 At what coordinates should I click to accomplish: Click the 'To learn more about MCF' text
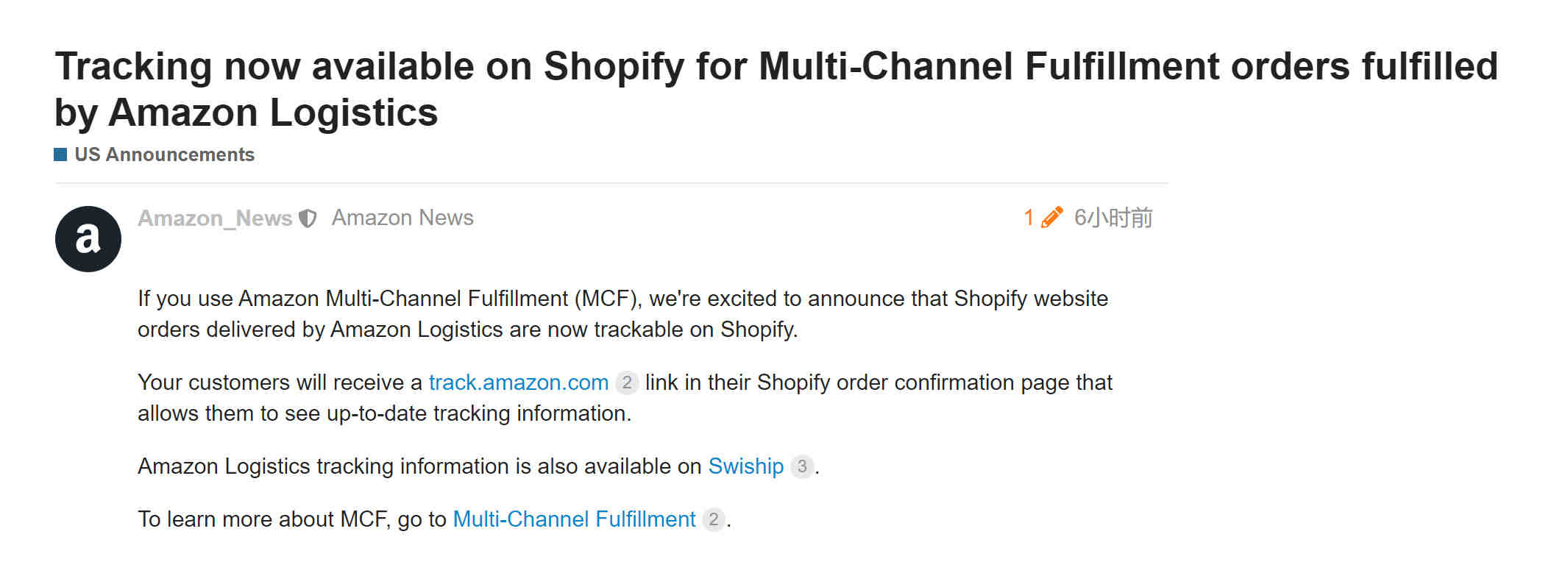point(292,519)
